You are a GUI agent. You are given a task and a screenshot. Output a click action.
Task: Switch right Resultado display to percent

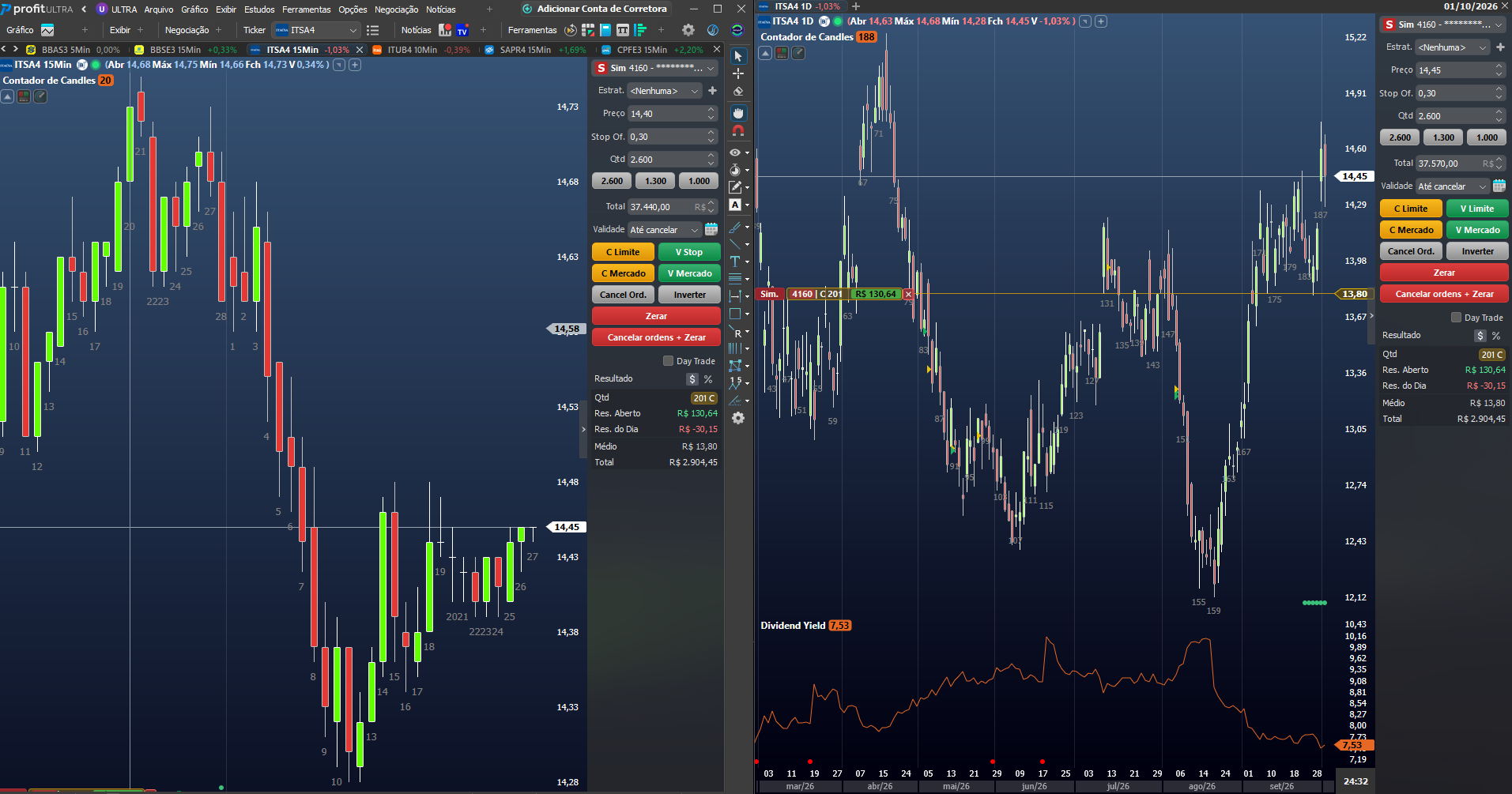(x=1496, y=336)
